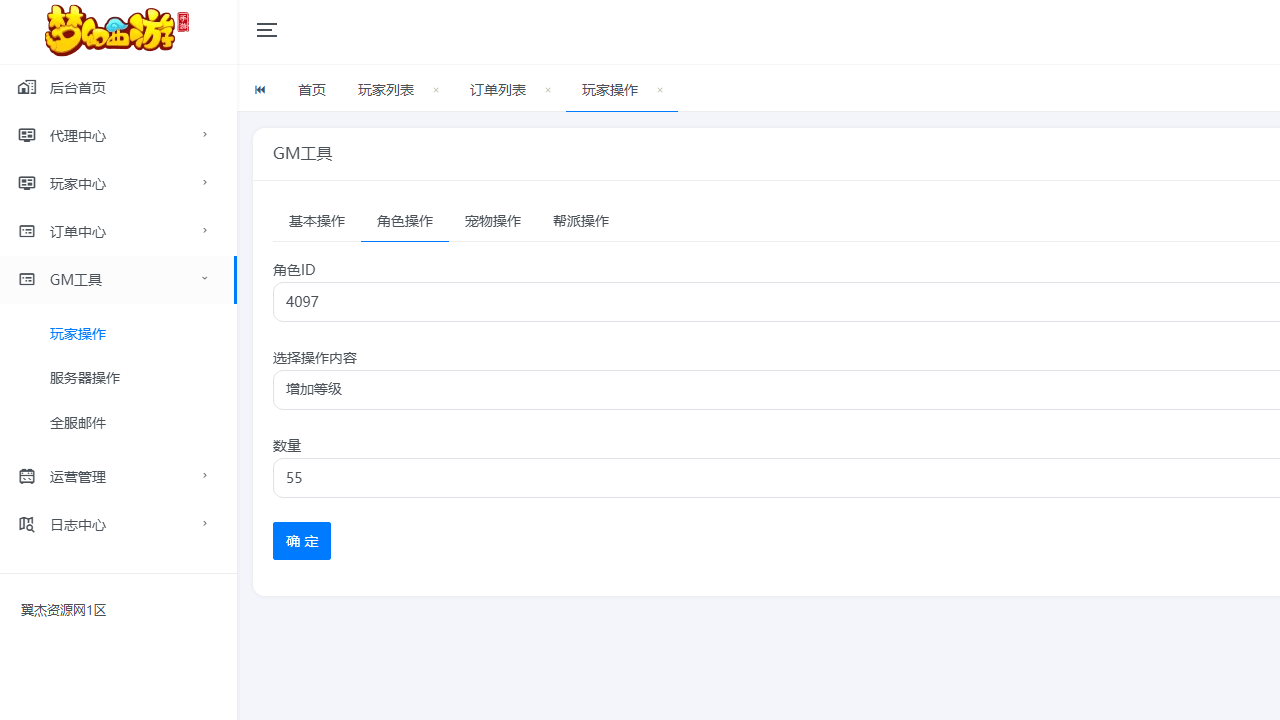Click the 日志中心 sidebar icon
The image size is (1280, 720).
27,525
